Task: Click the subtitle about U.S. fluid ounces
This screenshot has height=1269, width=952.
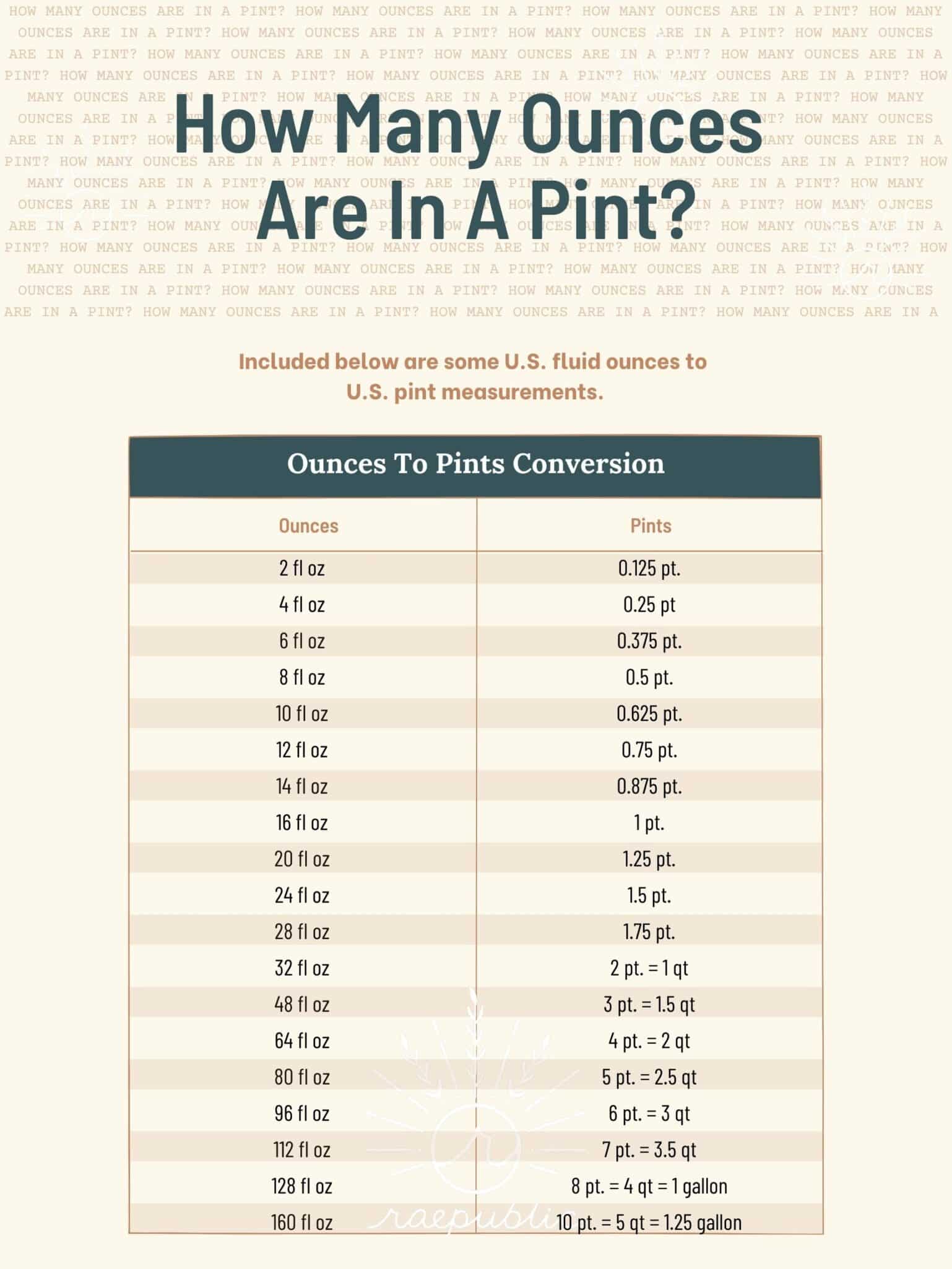Action: point(474,376)
